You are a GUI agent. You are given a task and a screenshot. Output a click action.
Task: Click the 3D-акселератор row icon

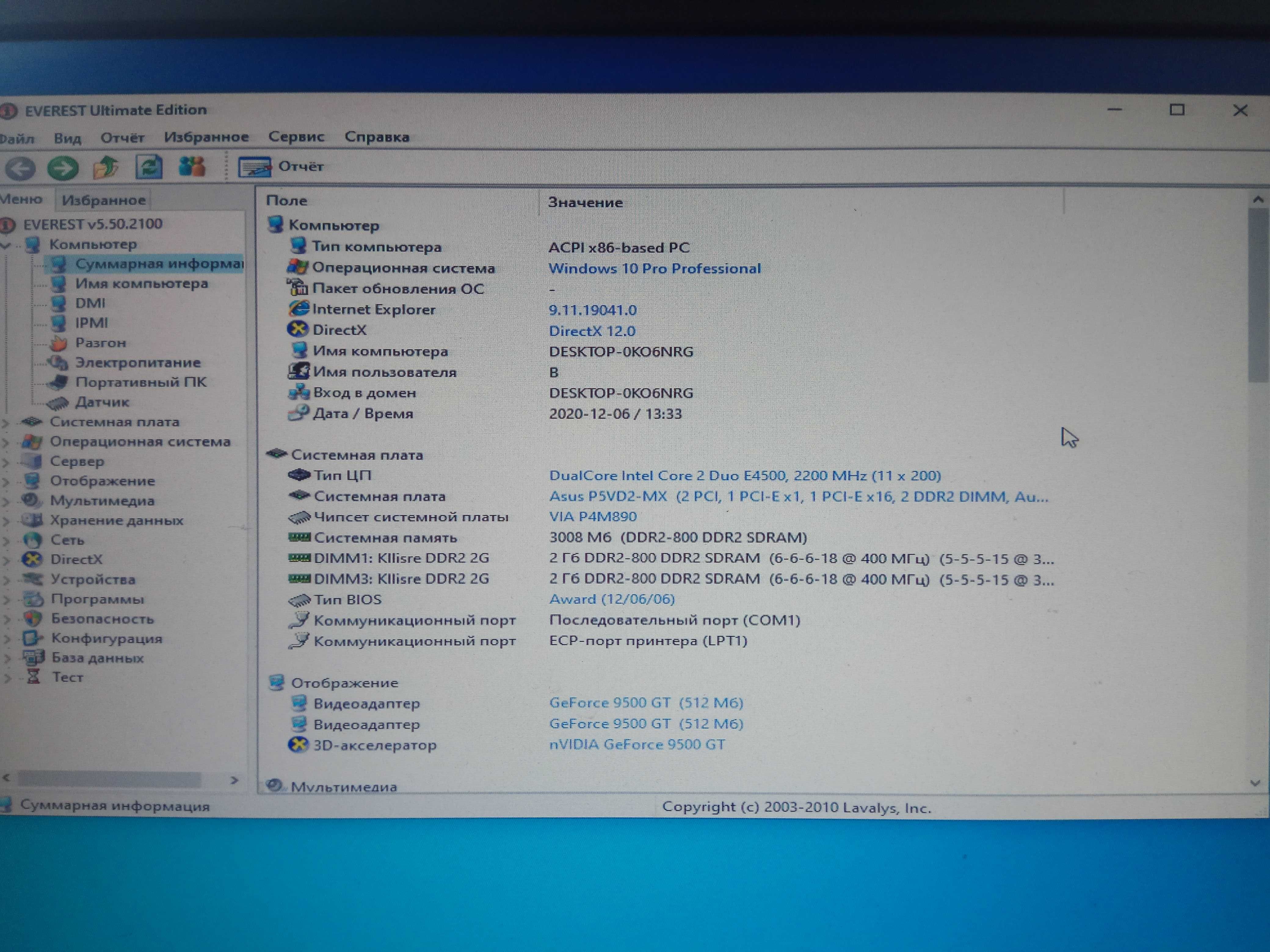298,744
